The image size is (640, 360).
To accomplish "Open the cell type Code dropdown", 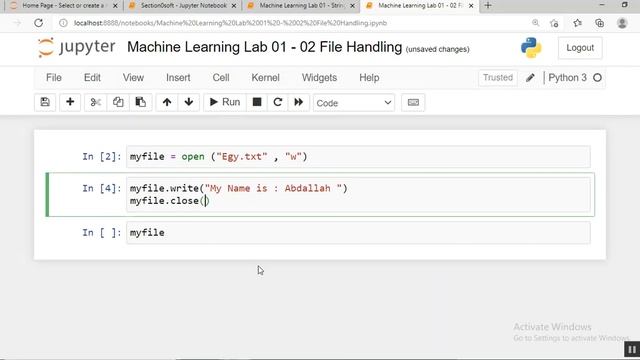I will tap(354, 103).
